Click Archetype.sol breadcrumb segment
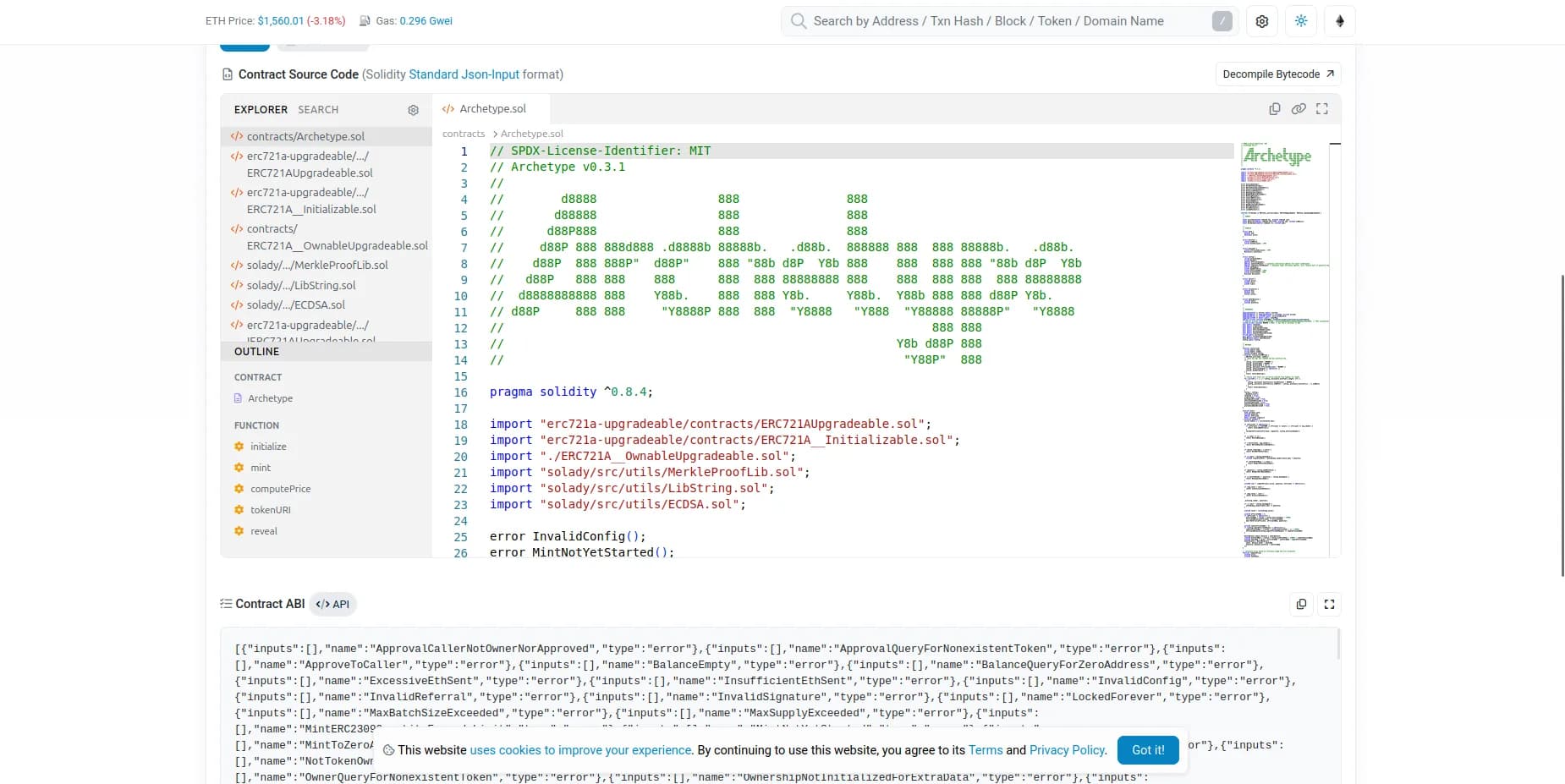 pyautogui.click(x=532, y=134)
